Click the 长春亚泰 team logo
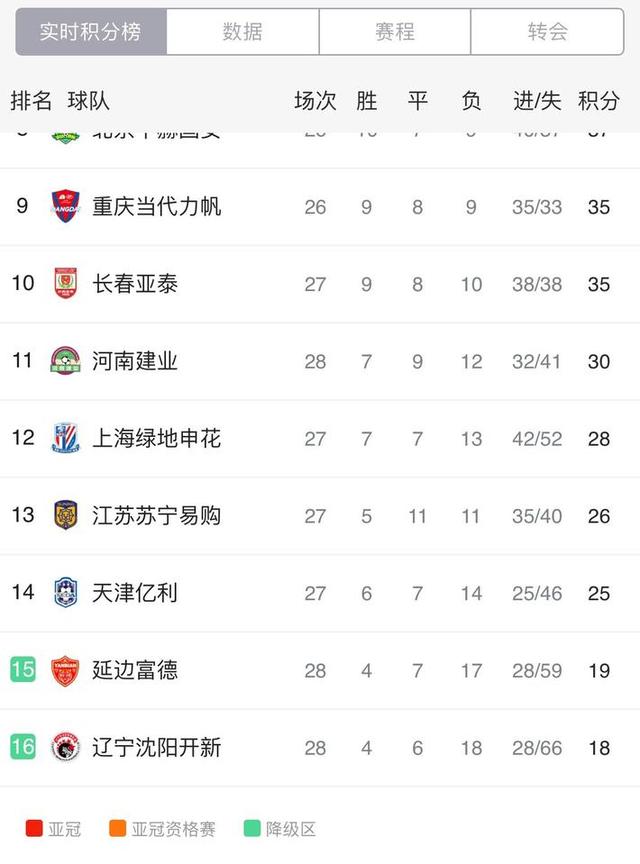 pyautogui.click(x=65, y=284)
